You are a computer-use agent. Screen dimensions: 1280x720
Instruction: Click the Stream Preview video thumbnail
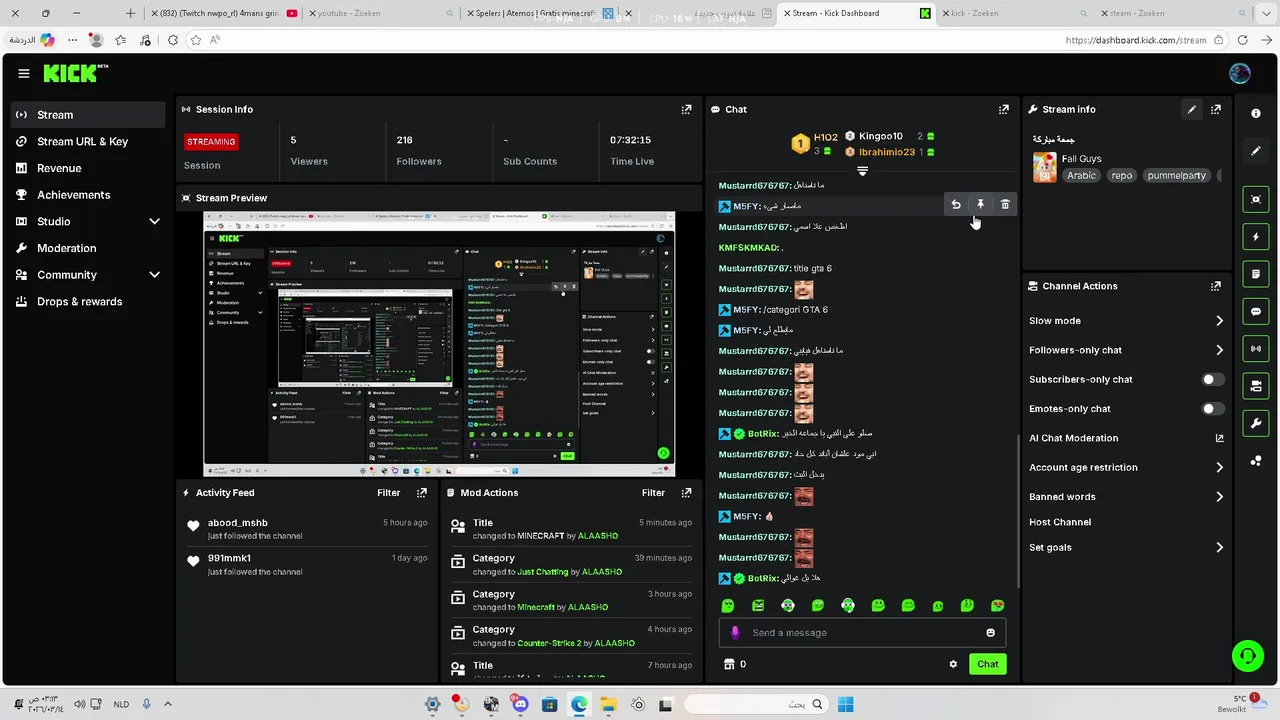(439, 344)
